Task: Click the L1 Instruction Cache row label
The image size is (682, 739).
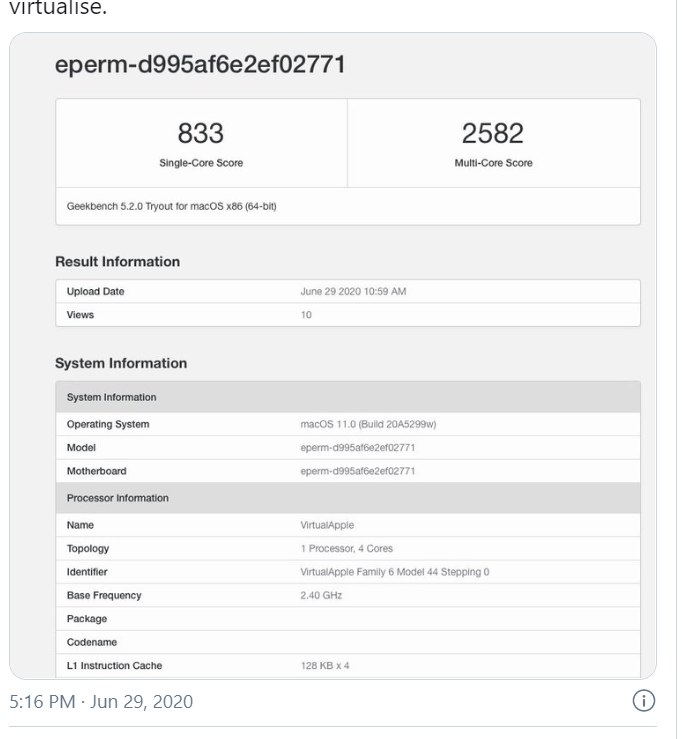Action: pos(115,666)
